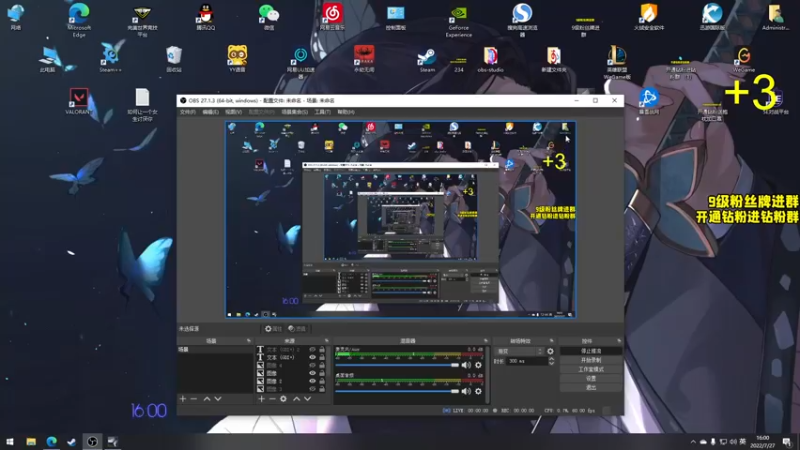Toggle visibility of 文本 (GDI+) 2 source

(312, 350)
